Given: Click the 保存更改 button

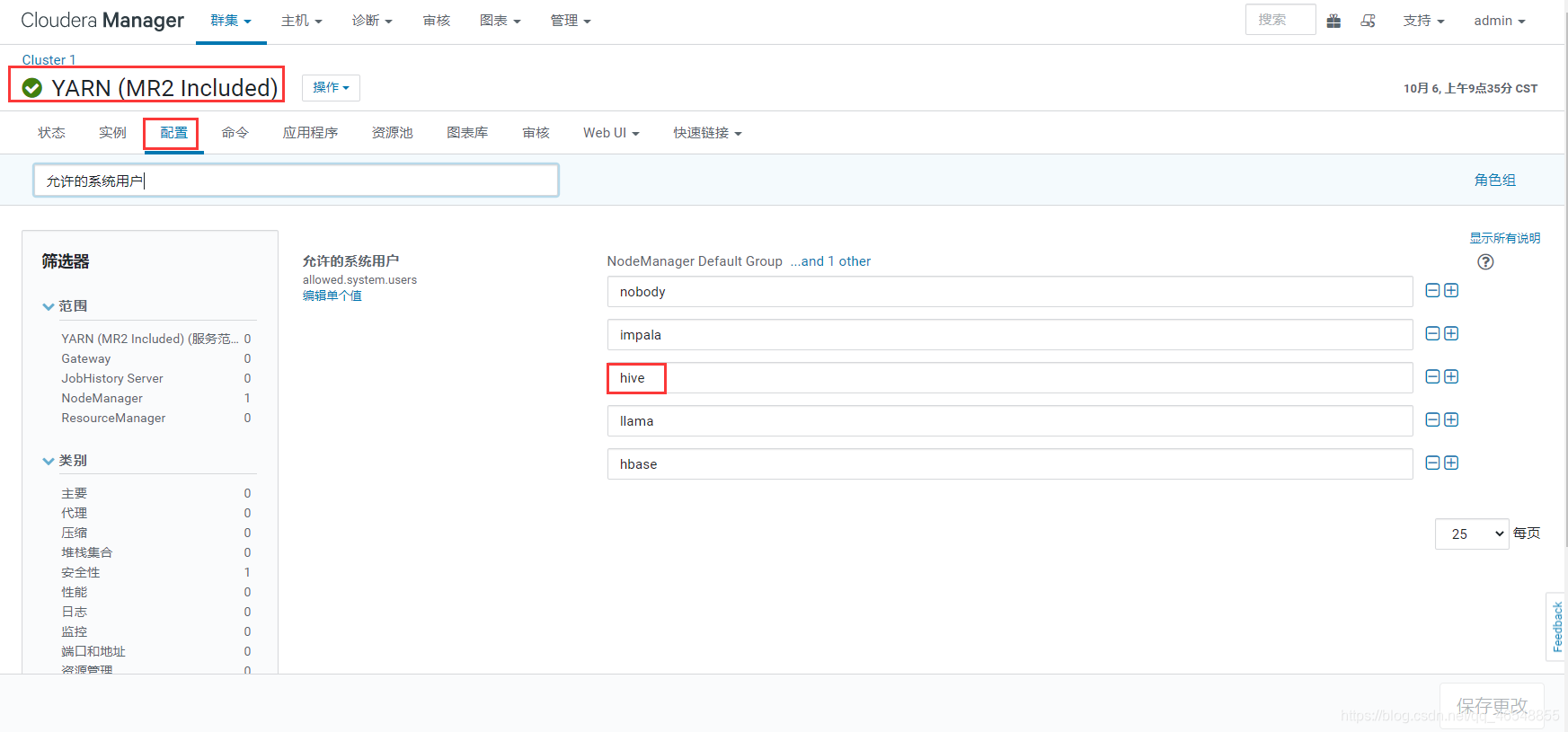Looking at the screenshot, I should (1492, 706).
